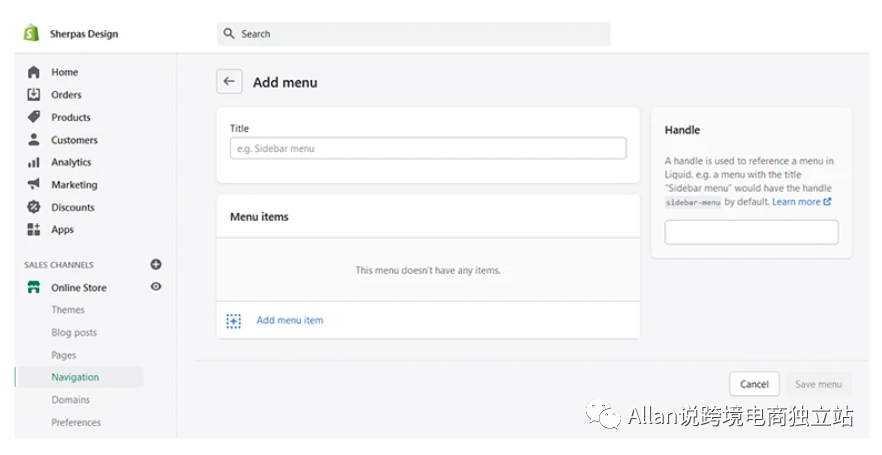Add a sales channel with plus icon
The height and width of the screenshot is (455, 882).
click(x=156, y=264)
